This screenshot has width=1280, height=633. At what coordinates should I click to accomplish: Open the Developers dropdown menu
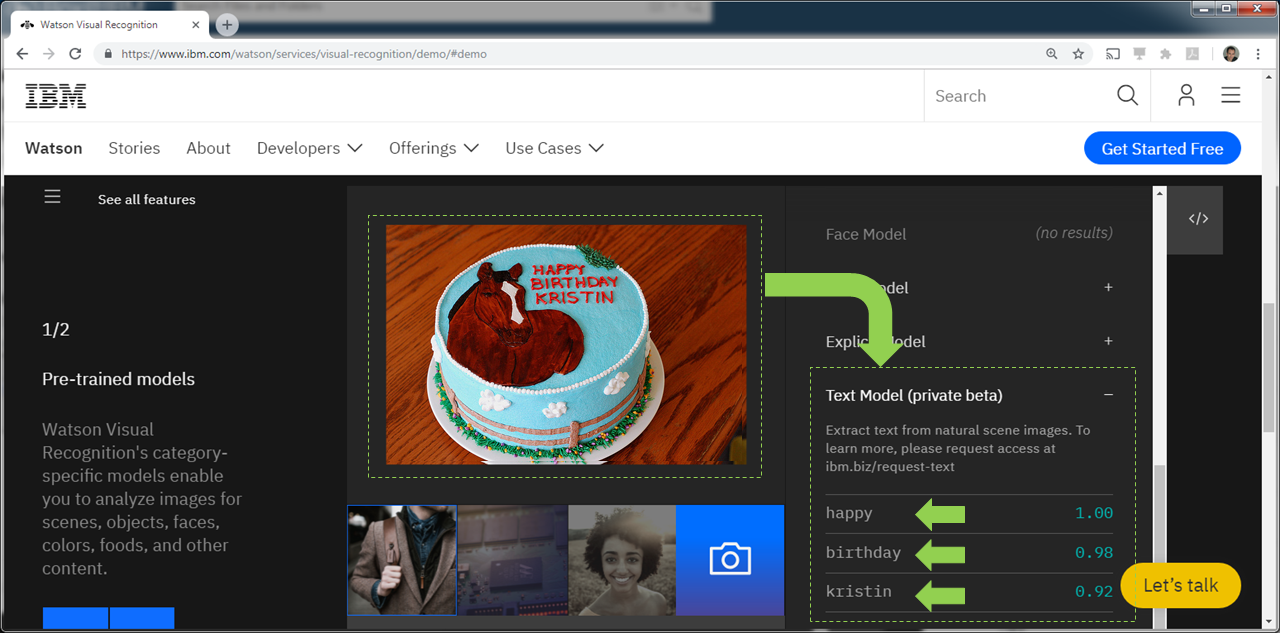[x=309, y=148]
